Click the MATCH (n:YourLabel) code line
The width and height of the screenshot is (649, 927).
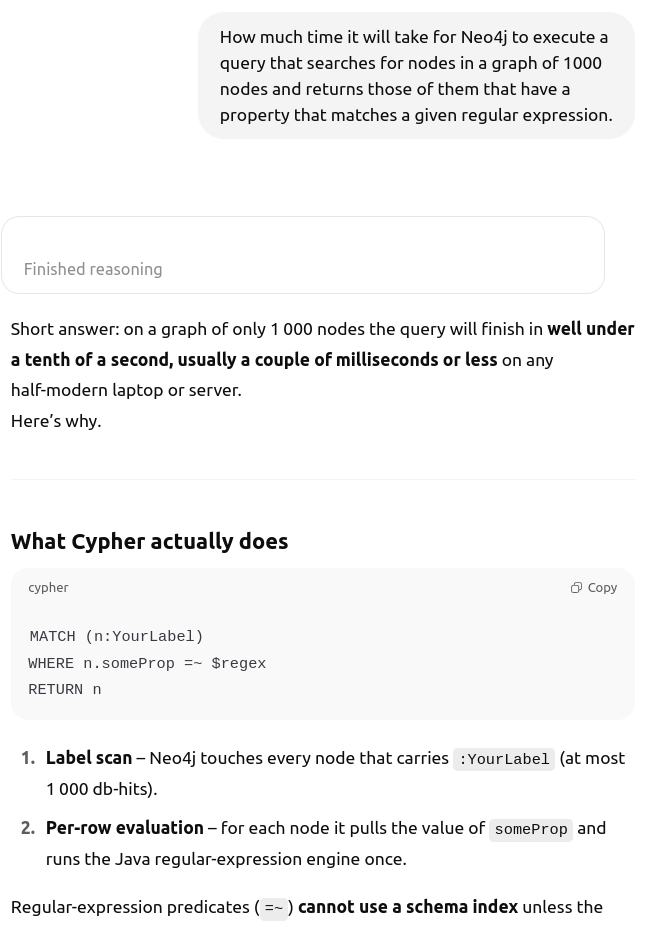116,637
